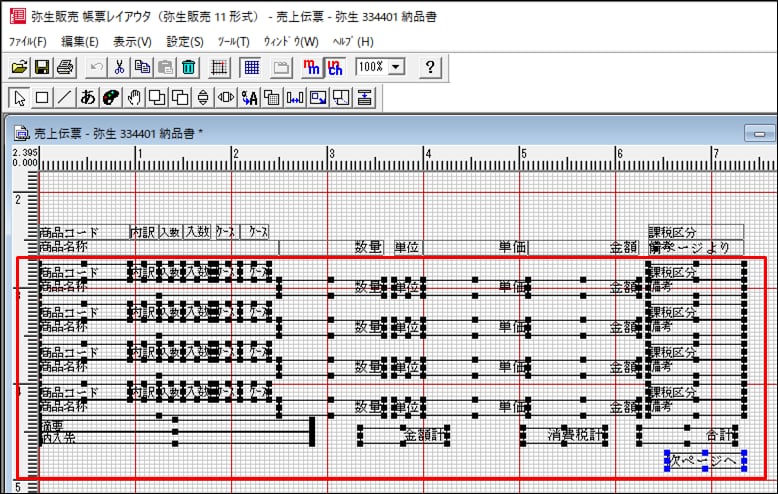This screenshot has width=778, height=494.
Task: Open the 編集(E) menu
Action: click(79, 42)
